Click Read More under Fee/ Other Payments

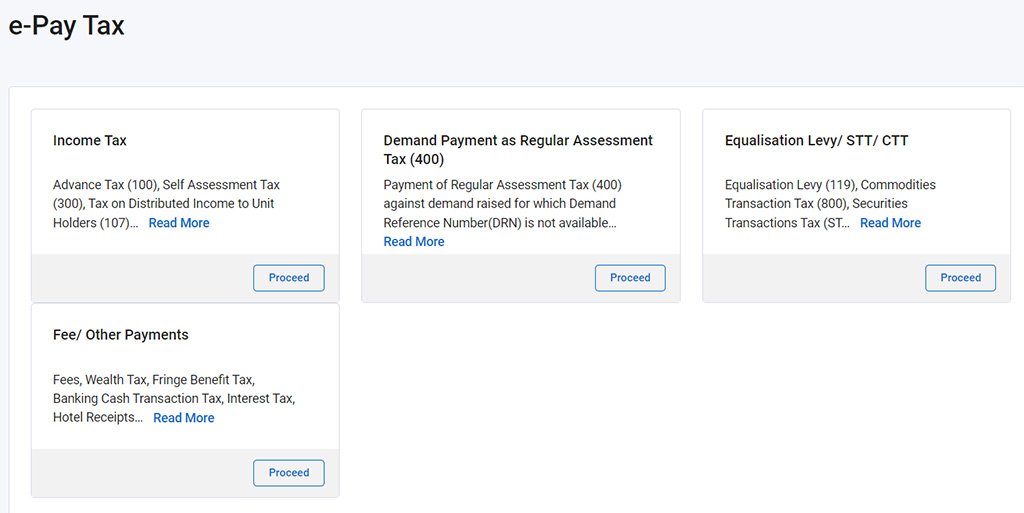point(184,418)
